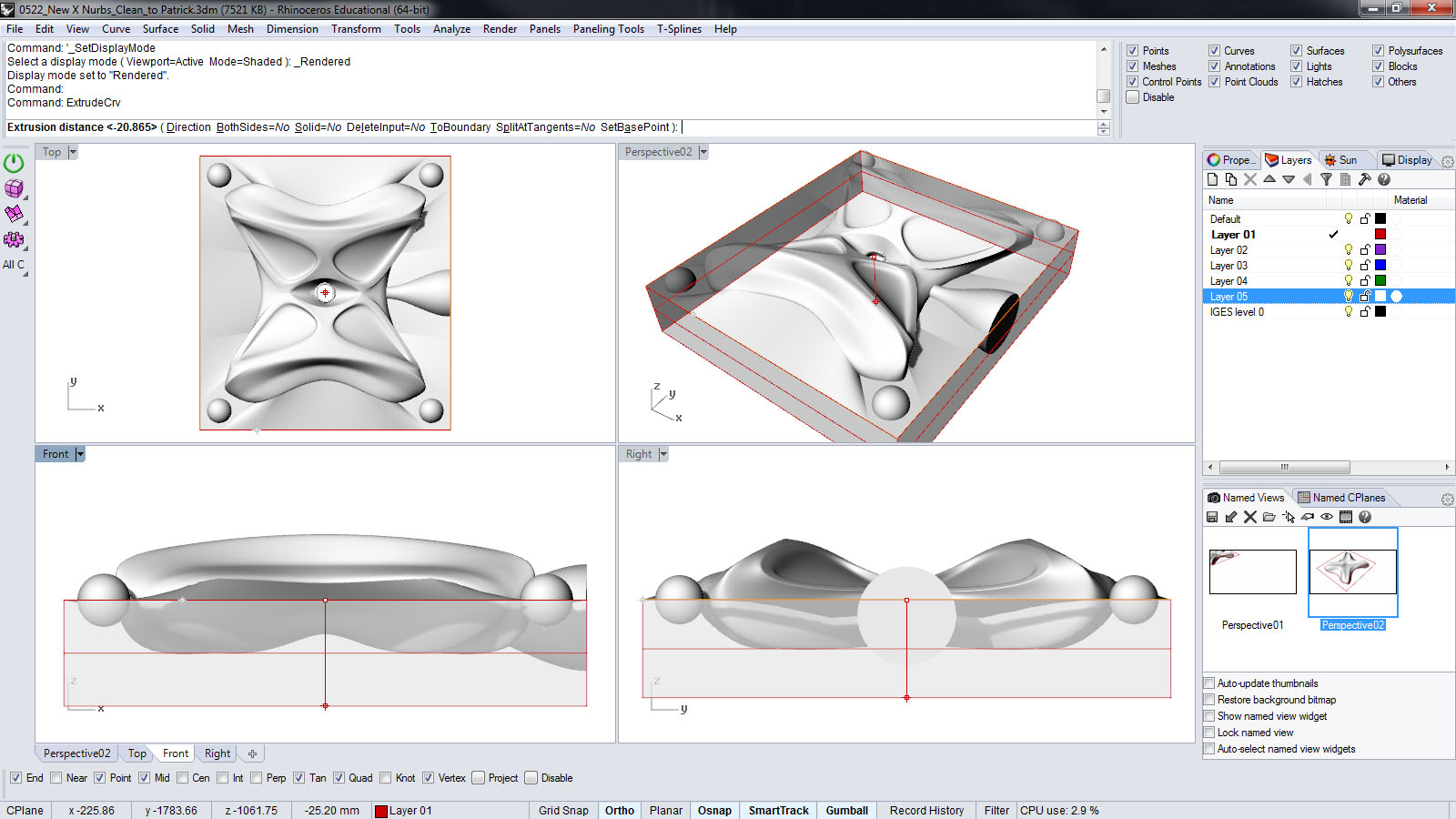Click the command line stepper arrows
Screen dimensions: 1456x819
click(1103, 128)
